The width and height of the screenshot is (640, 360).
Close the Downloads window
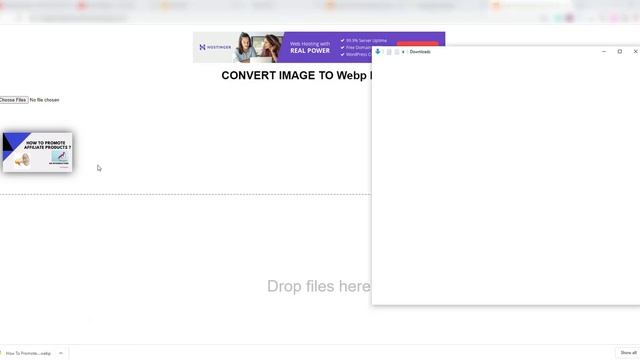[x=635, y=51]
